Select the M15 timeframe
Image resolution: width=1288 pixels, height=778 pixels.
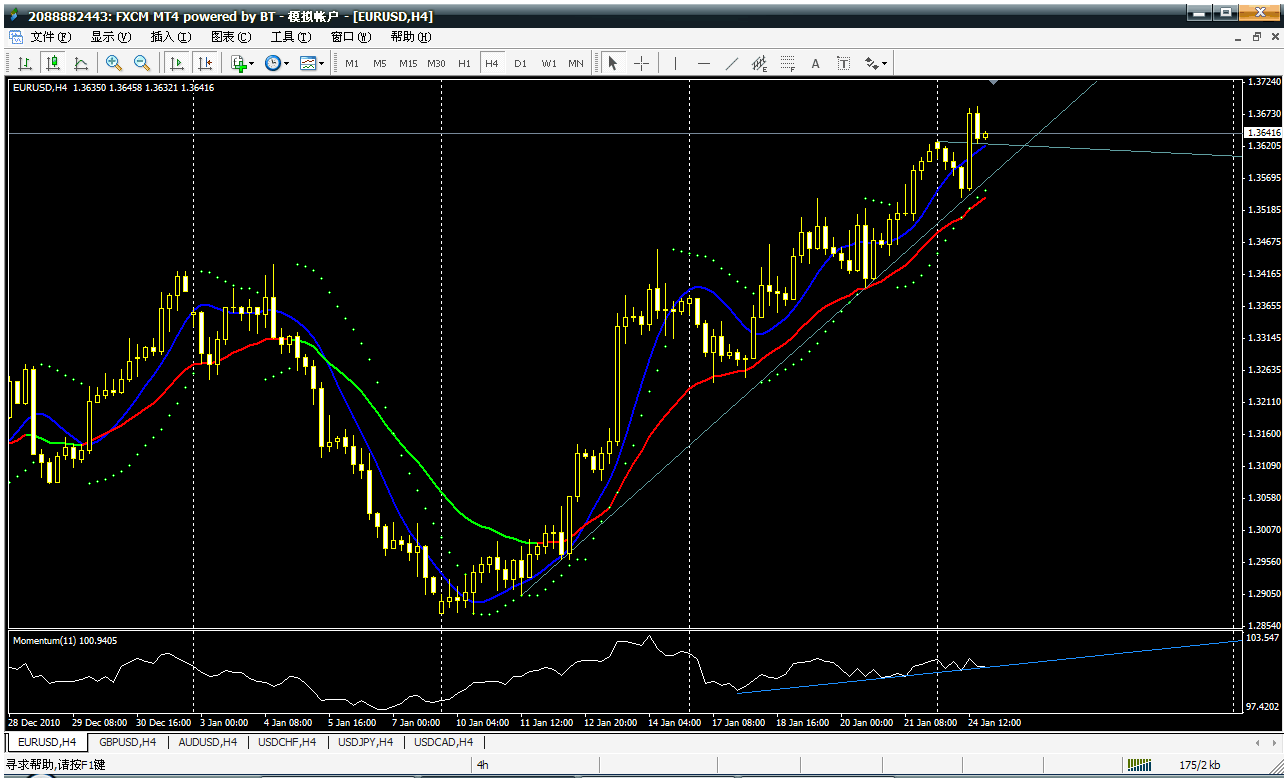pyautogui.click(x=408, y=63)
